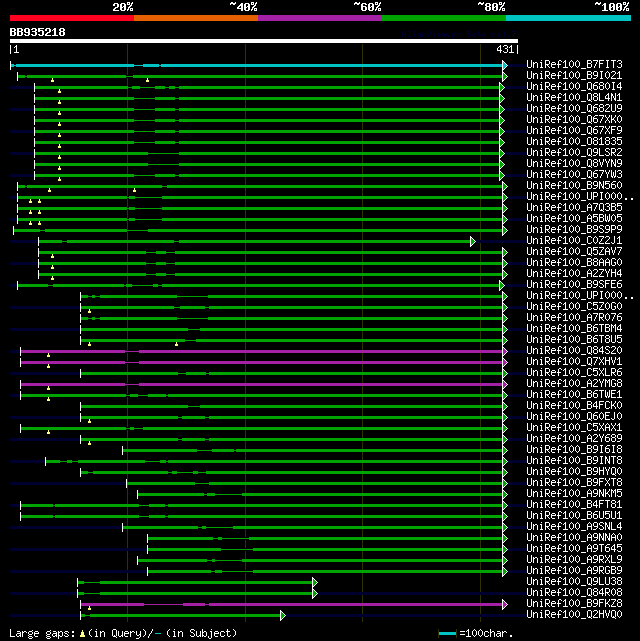The image size is (640, 641).
Task: Open the UniRef100_Q680I4 hit label
Action: [574, 86]
